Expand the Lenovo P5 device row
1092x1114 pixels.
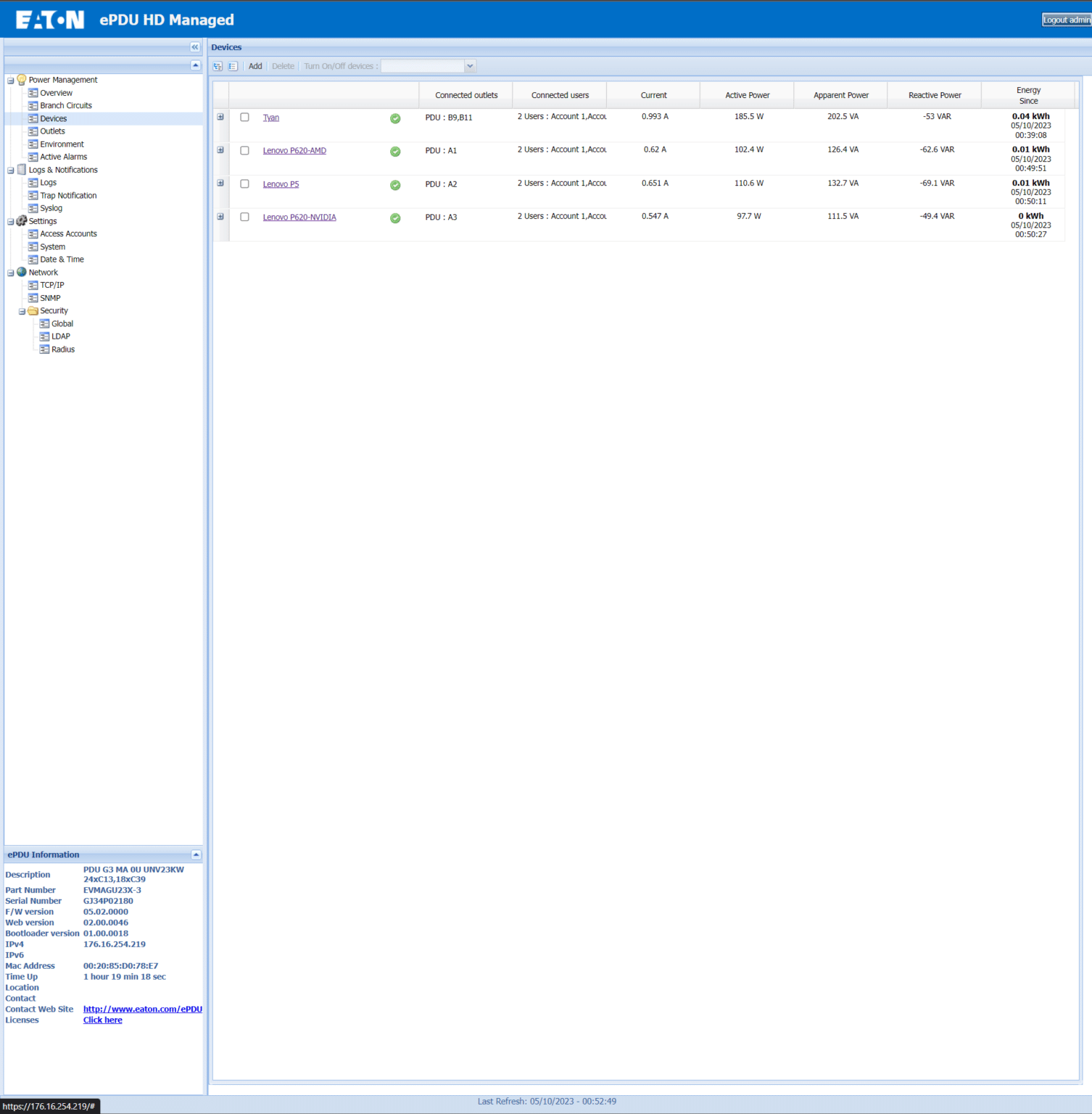tap(220, 183)
